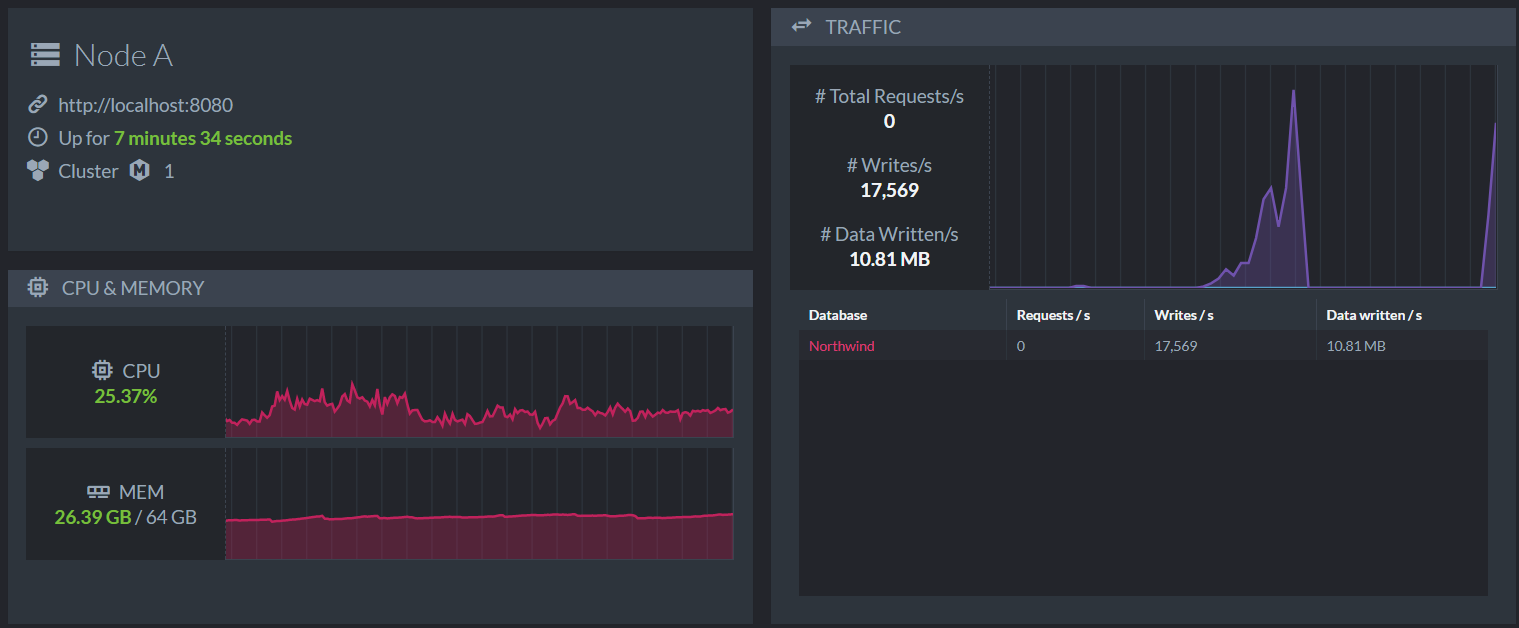Click the CPU usage value 25.37%

click(x=126, y=396)
